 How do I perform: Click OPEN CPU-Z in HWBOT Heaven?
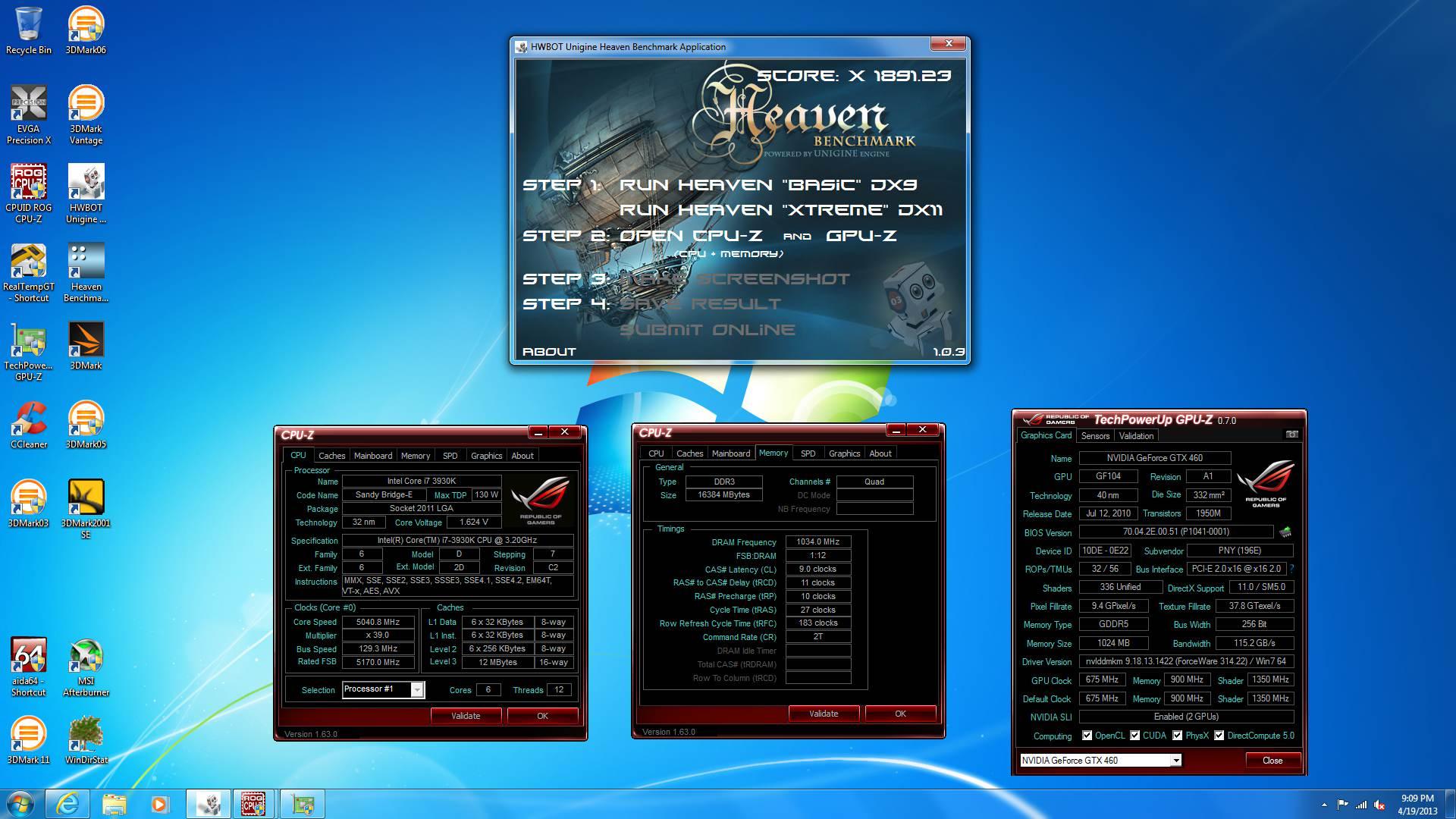click(691, 236)
